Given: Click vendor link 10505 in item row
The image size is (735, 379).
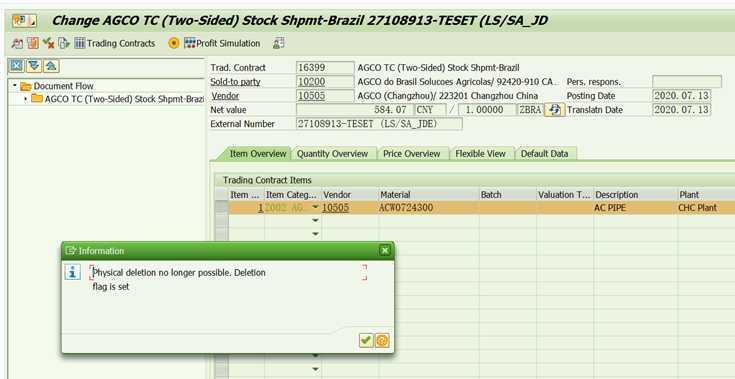Looking at the screenshot, I should [x=336, y=208].
